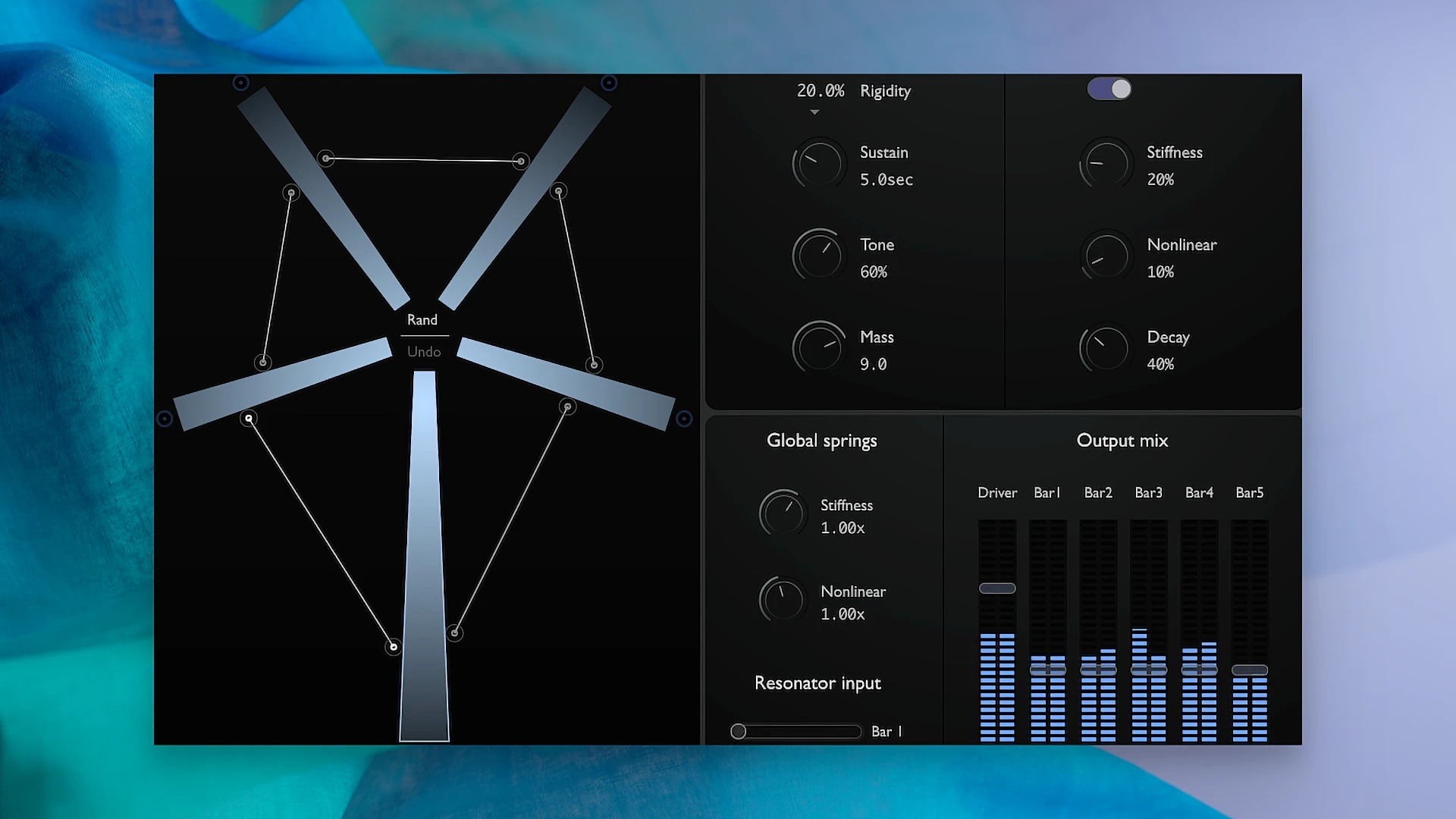The image size is (1456, 819).
Task: Click the Resonator input slider handle
Action: [x=739, y=732]
